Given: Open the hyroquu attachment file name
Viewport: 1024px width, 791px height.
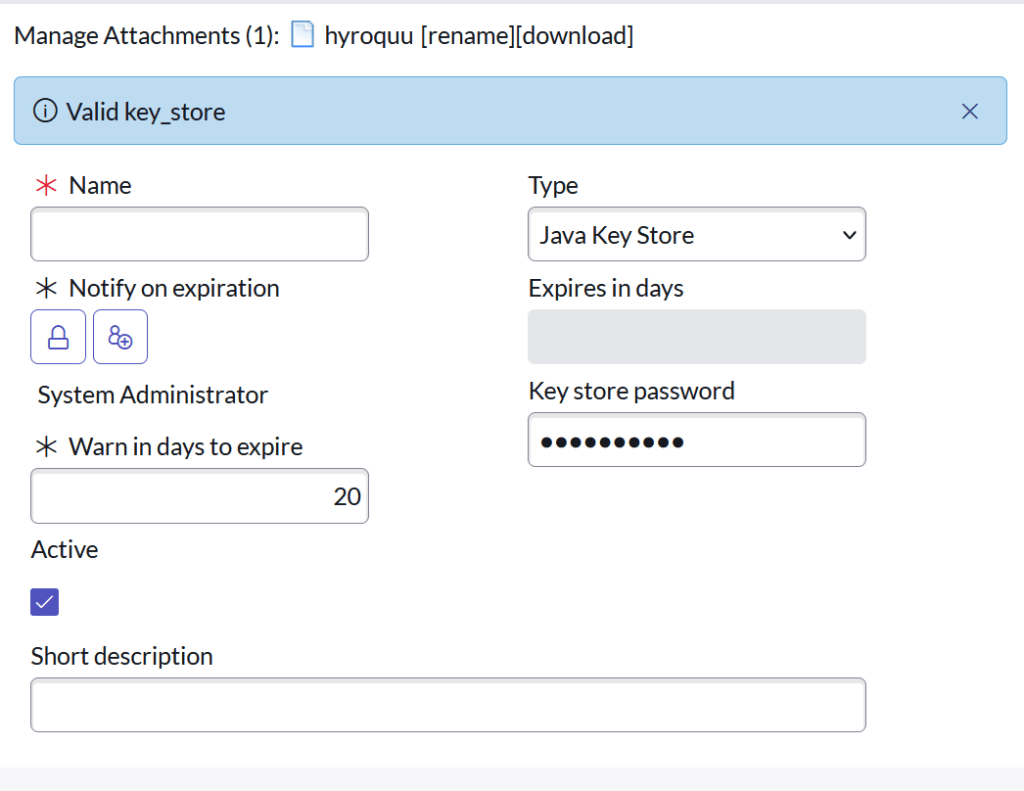Looking at the screenshot, I should click(x=369, y=36).
